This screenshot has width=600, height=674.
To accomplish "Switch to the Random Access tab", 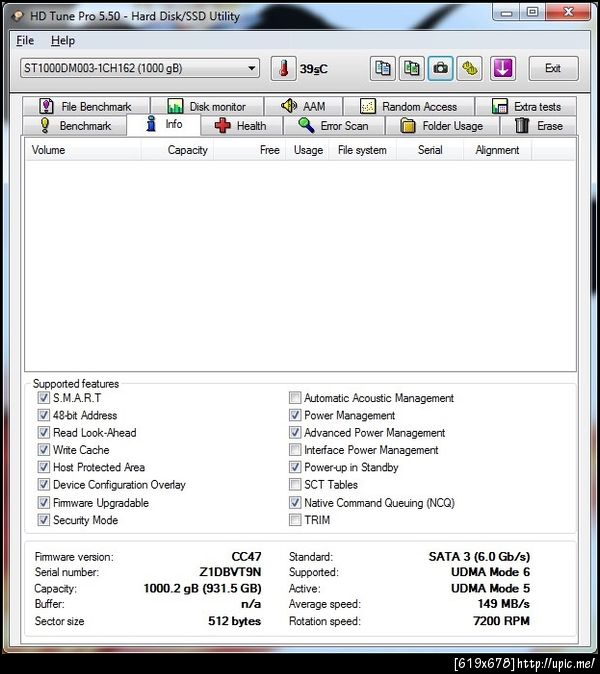I will pos(409,106).
